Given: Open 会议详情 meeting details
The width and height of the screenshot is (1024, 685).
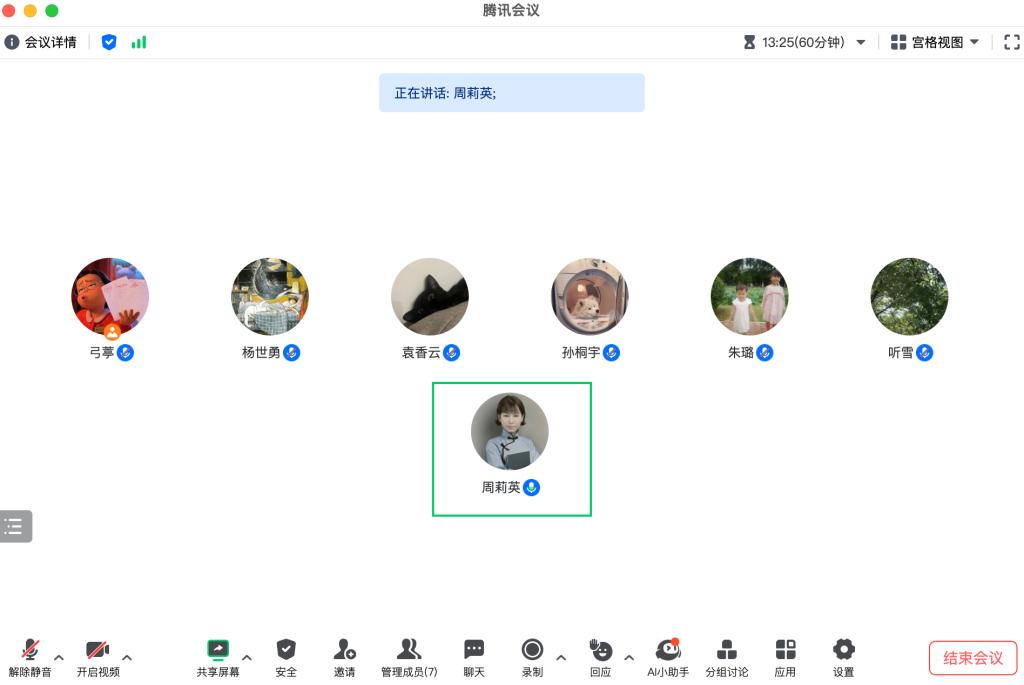Looking at the screenshot, I should (x=40, y=42).
